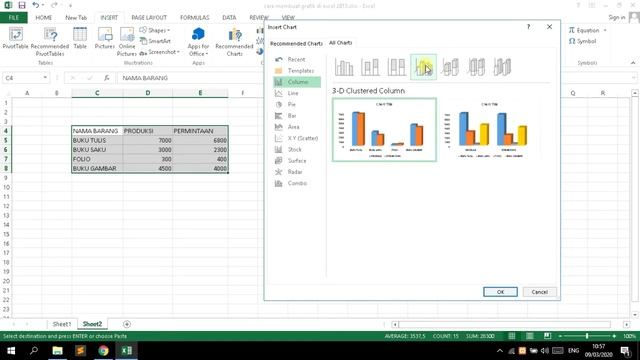Viewport: 640px width, 360px height.
Task: Open the New Tab ribbon tab
Action: 76,18
